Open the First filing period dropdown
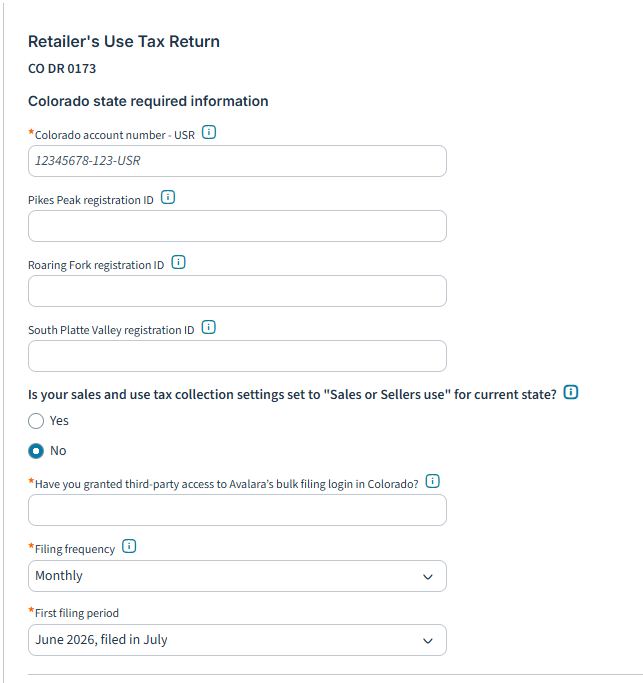The image size is (643, 683). [237, 640]
